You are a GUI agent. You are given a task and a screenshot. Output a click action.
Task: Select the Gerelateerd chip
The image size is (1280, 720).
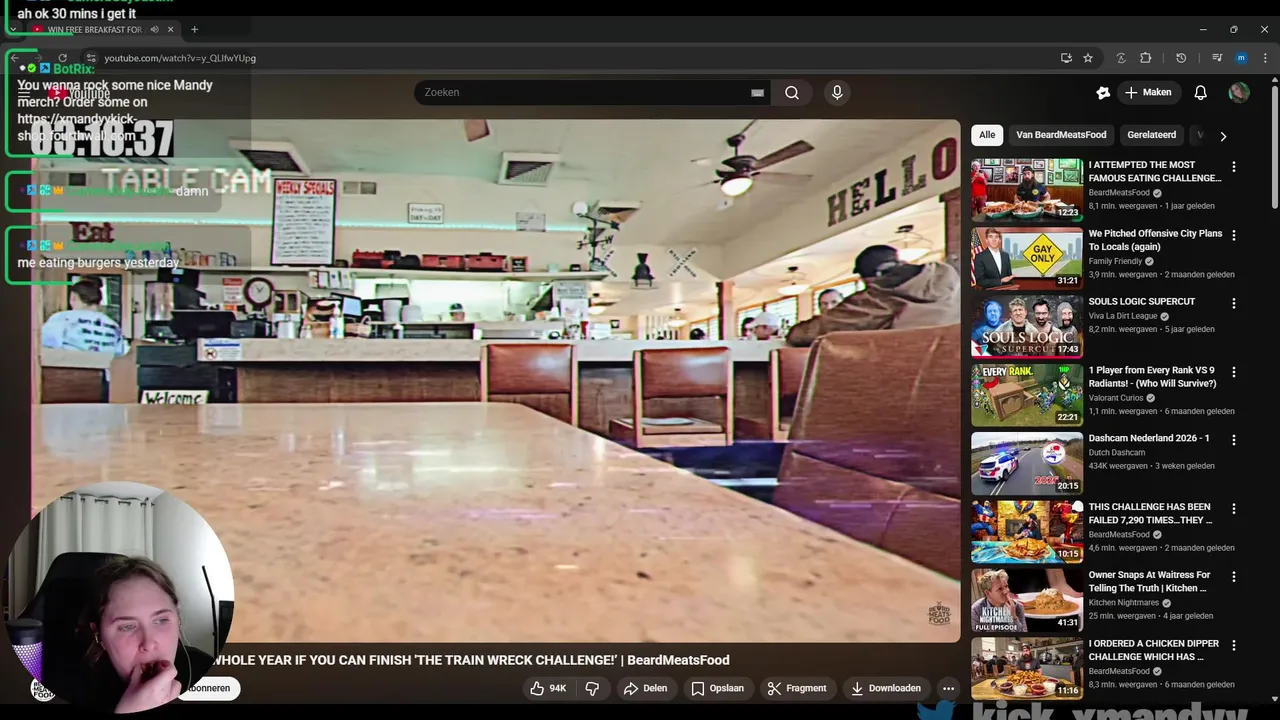click(1152, 135)
